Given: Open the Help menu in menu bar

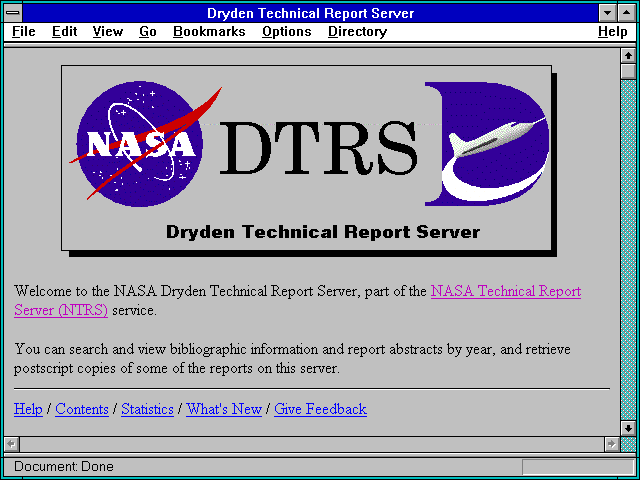Looking at the screenshot, I should [x=613, y=32].
